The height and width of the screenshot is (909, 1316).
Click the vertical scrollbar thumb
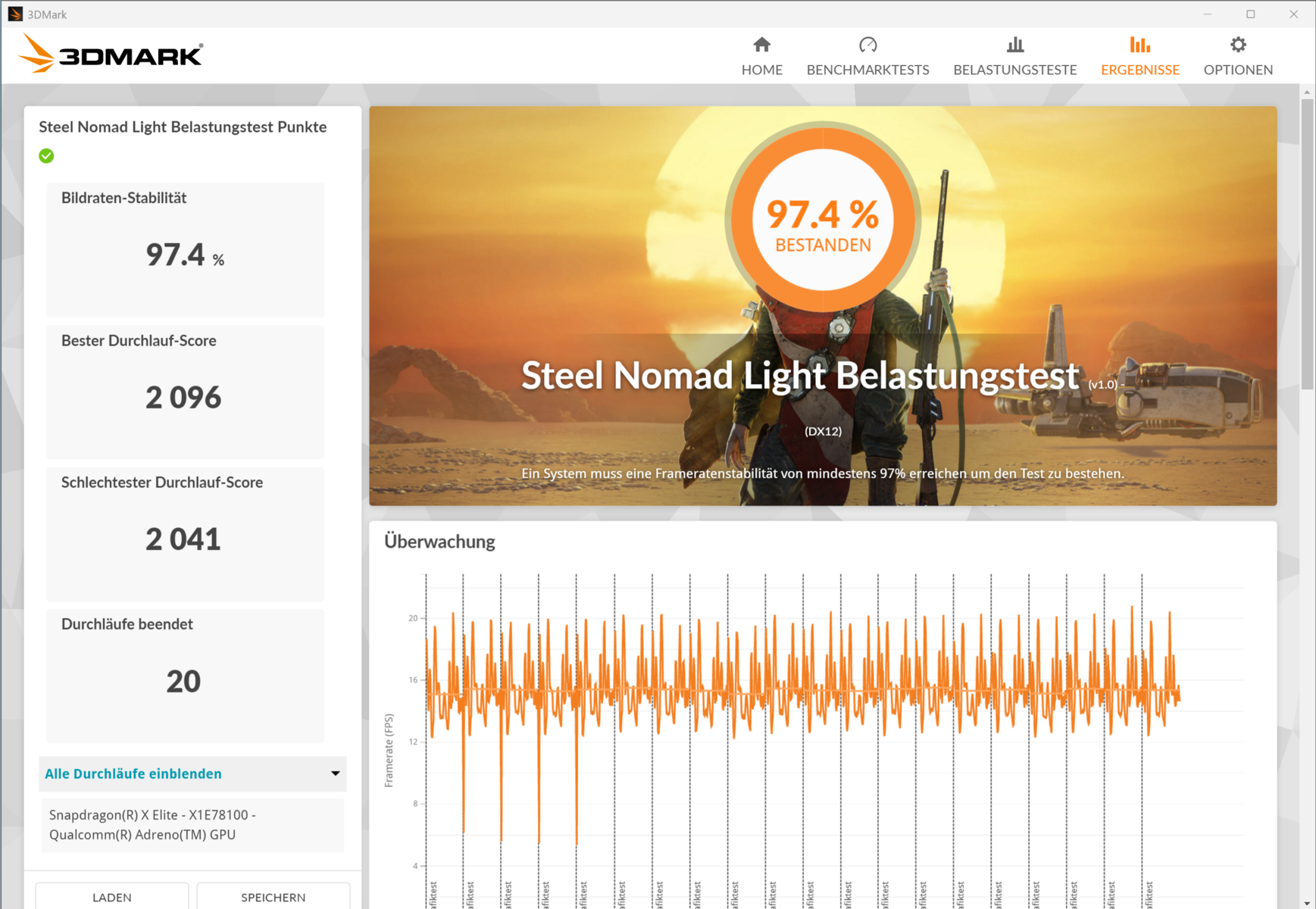point(1307,242)
